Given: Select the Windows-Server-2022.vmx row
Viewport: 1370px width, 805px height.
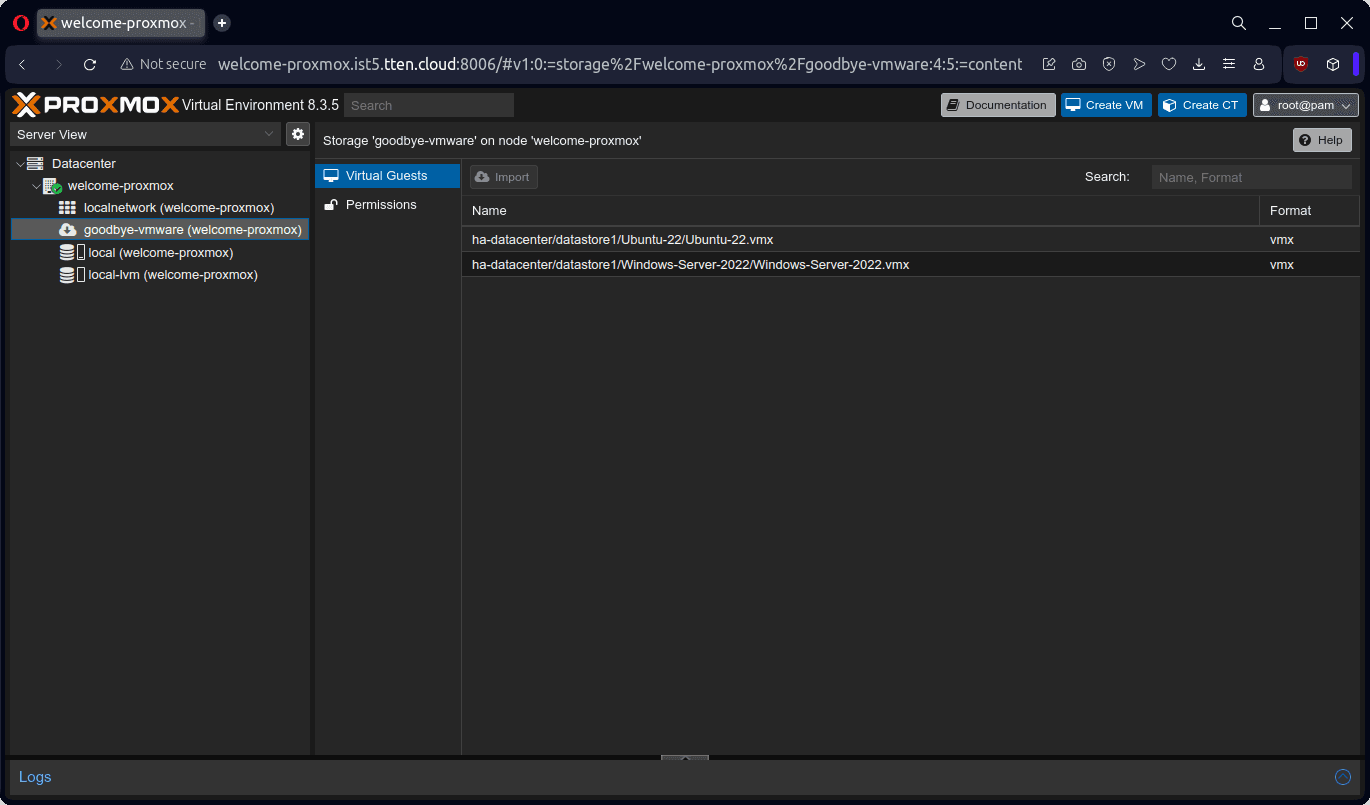Looking at the screenshot, I should (910, 265).
